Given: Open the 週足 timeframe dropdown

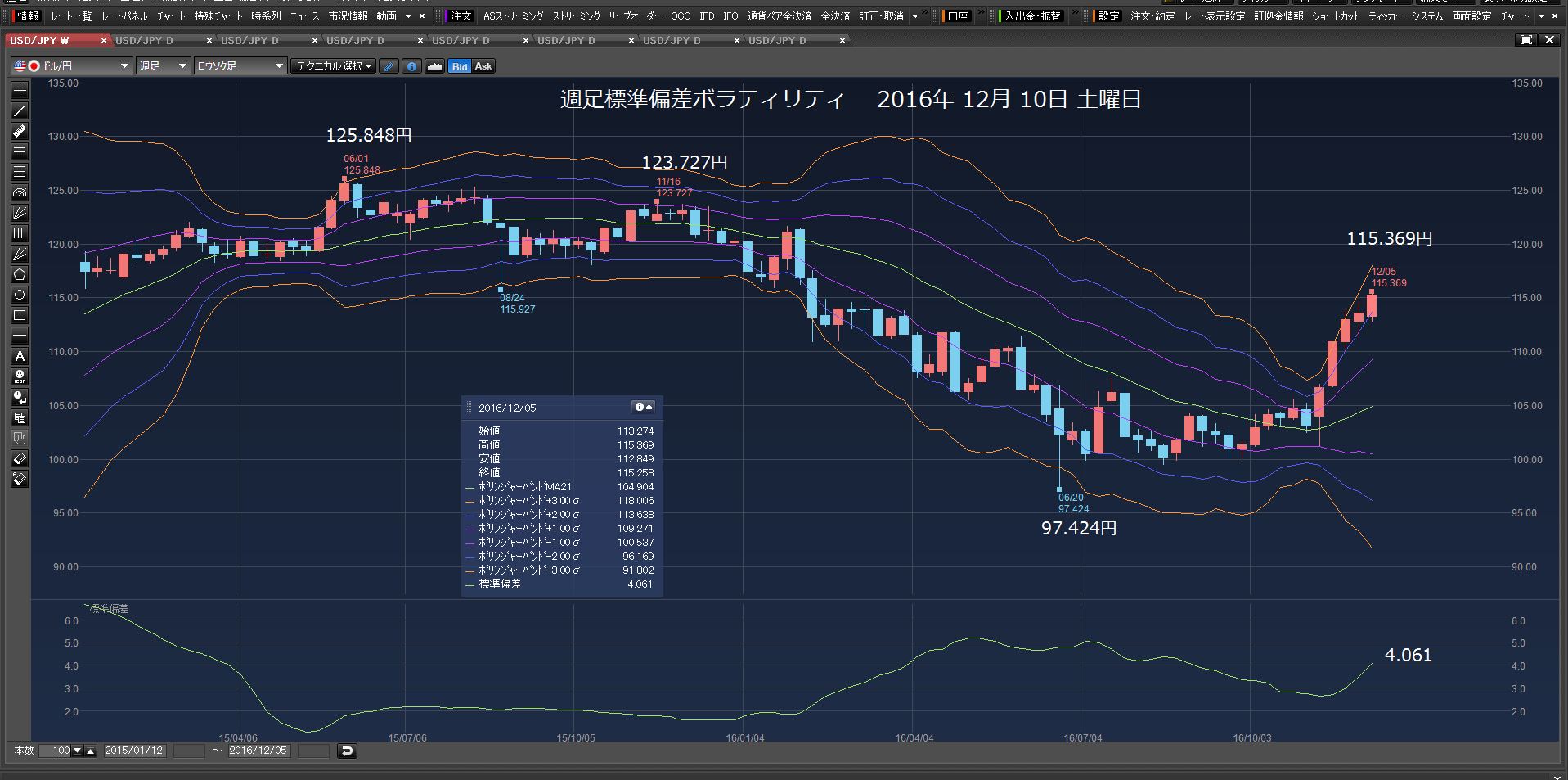Looking at the screenshot, I should (163, 66).
